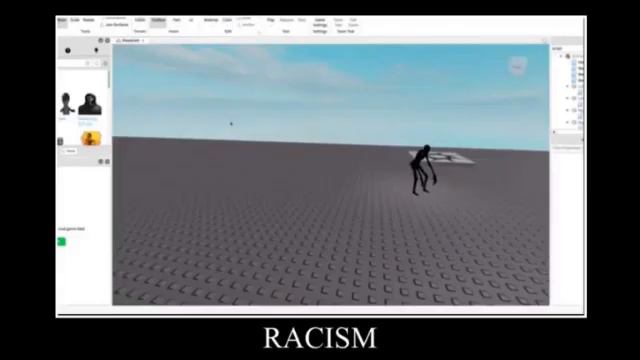Open the Color picker in the ribbon
The image size is (640, 360).
pos(227,20)
